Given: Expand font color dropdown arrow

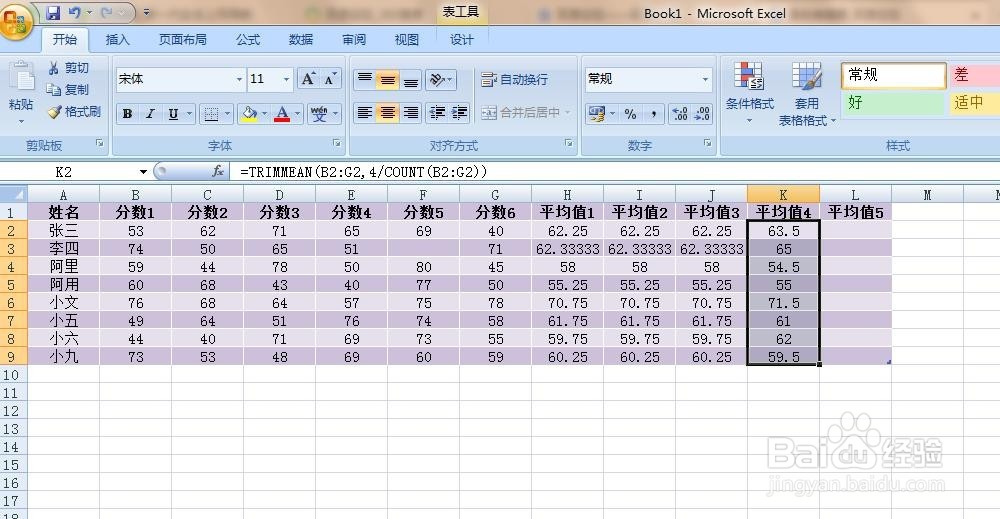Looking at the screenshot, I should coord(297,113).
